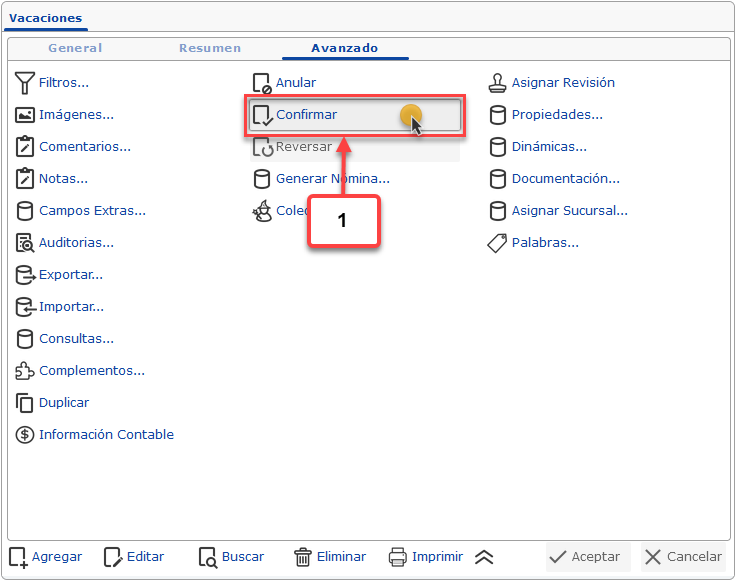Click the Asignar Revisión stamp icon
736x581 pixels.
(x=498, y=83)
